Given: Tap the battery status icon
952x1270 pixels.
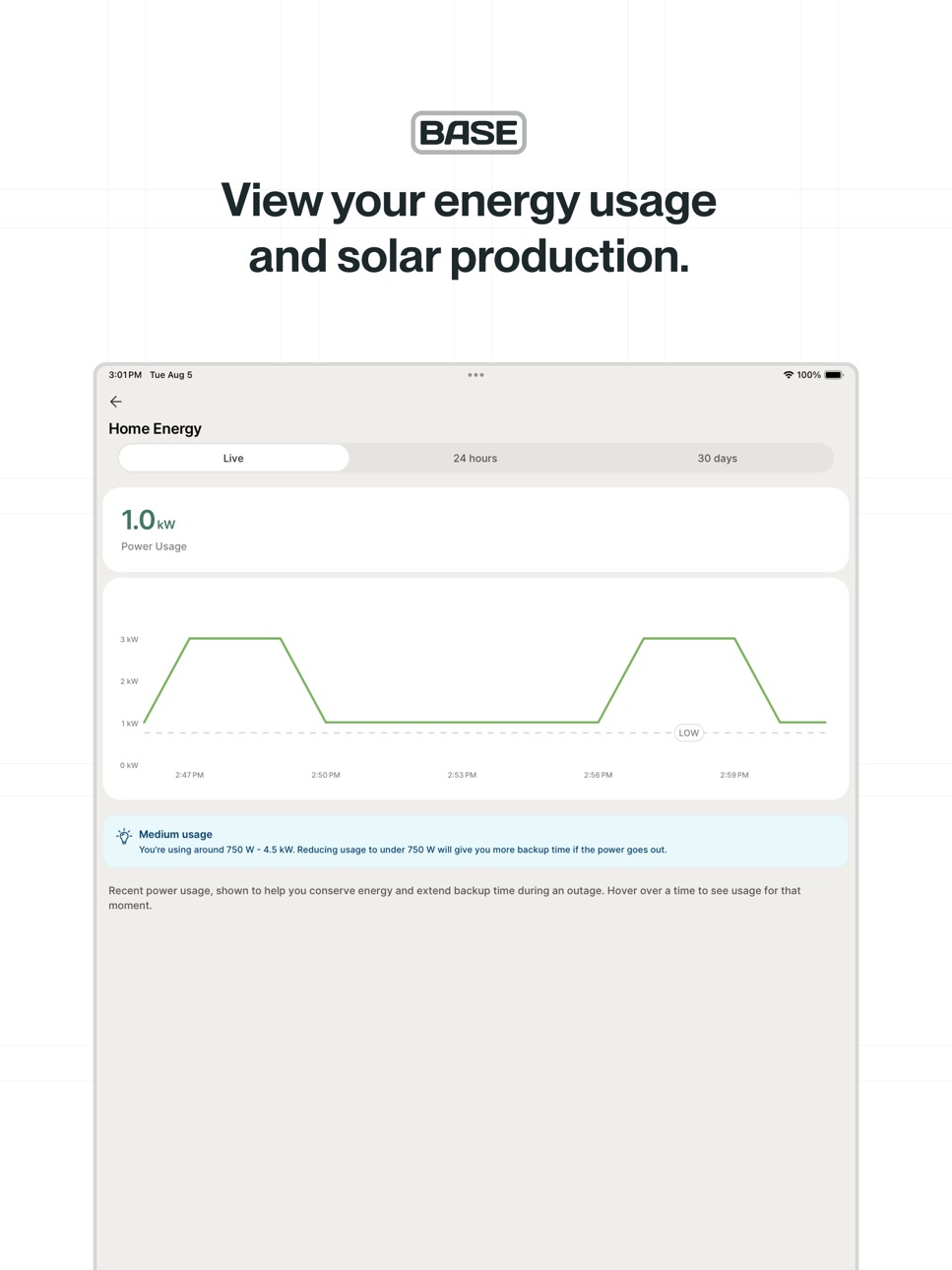Looking at the screenshot, I should click(x=834, y=375).
